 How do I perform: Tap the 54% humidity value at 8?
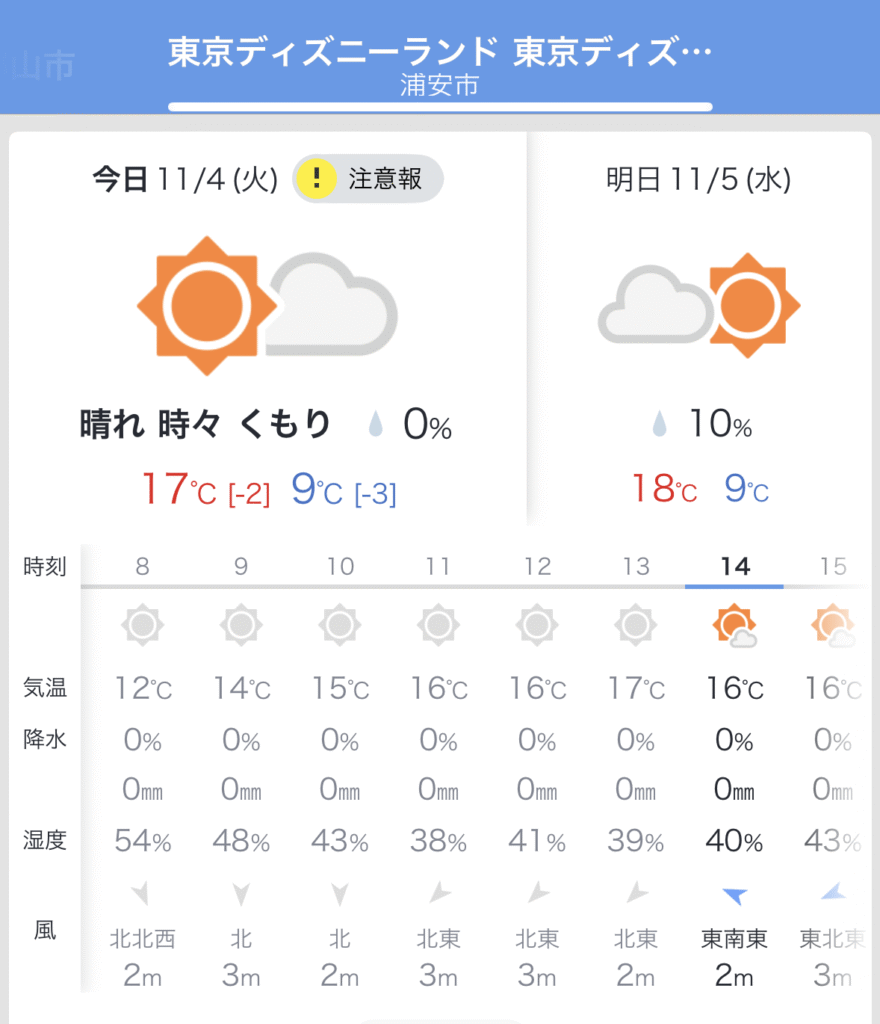click(x=143, y=841)
